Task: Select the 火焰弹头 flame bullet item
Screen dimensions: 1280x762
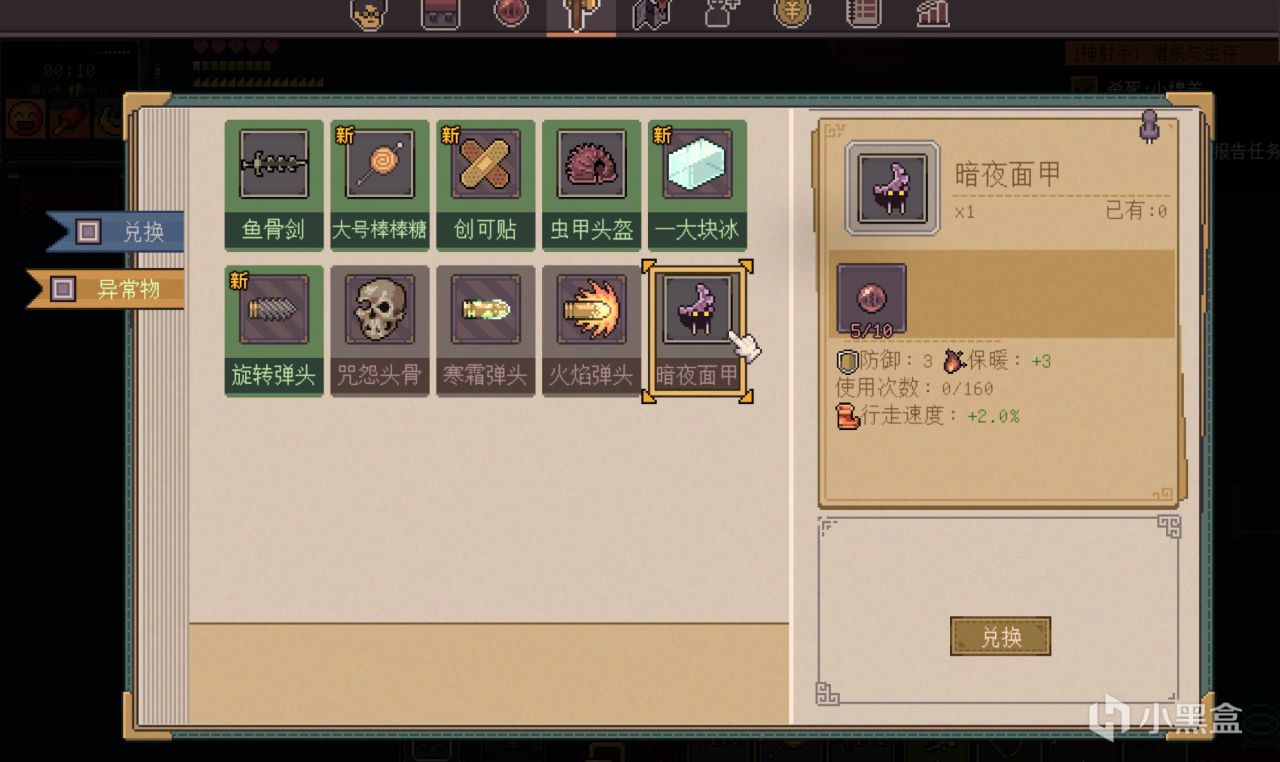Action: pyautogui.click(x=592, y=331)
